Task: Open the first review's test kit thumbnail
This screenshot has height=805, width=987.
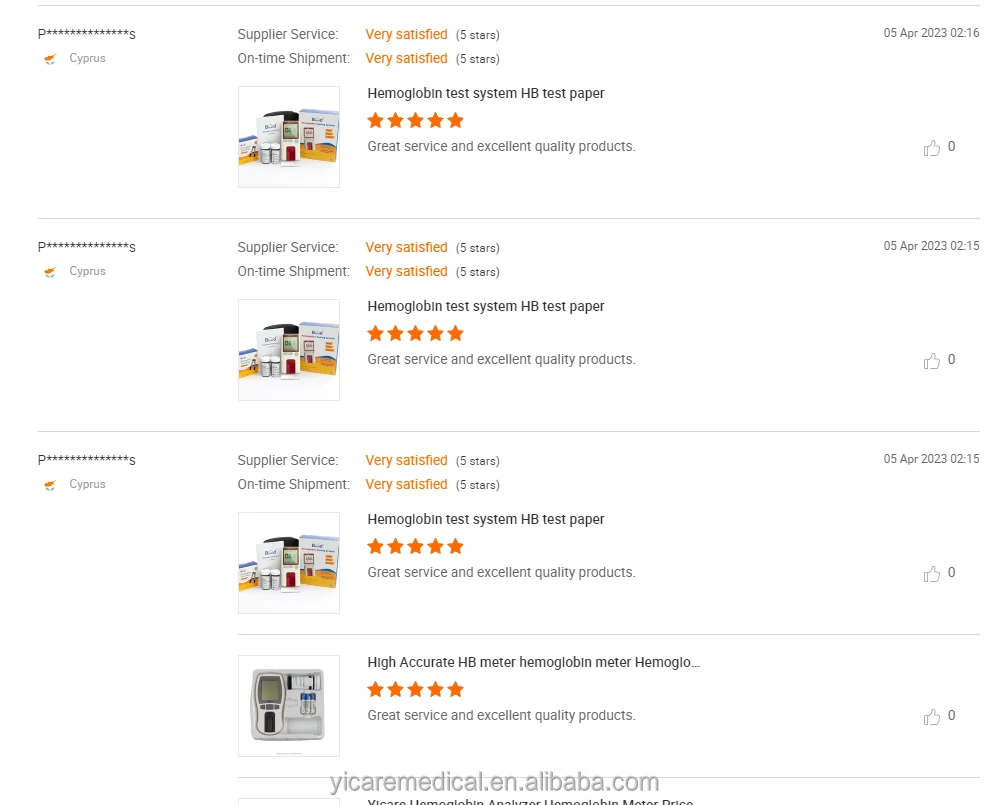Action: tap(288, 137)
